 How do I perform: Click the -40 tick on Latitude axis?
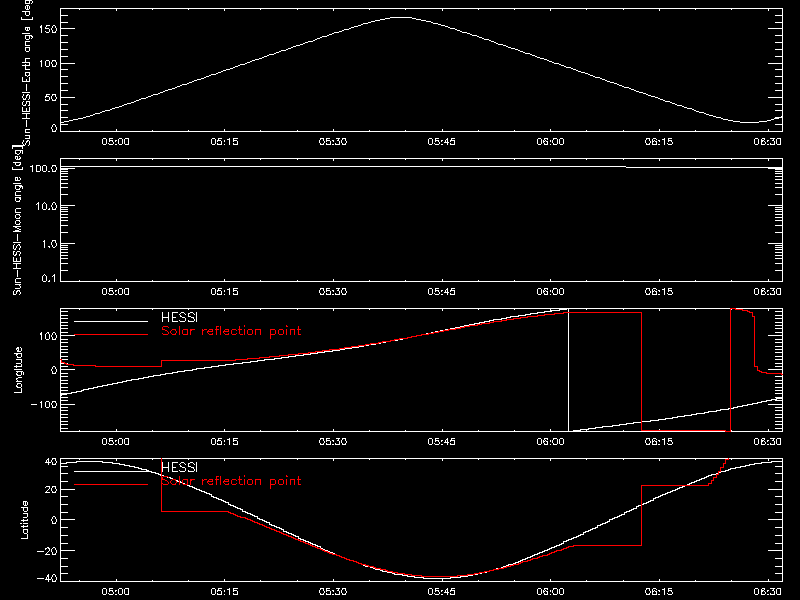pyautogui.click(x=47, y=578)
